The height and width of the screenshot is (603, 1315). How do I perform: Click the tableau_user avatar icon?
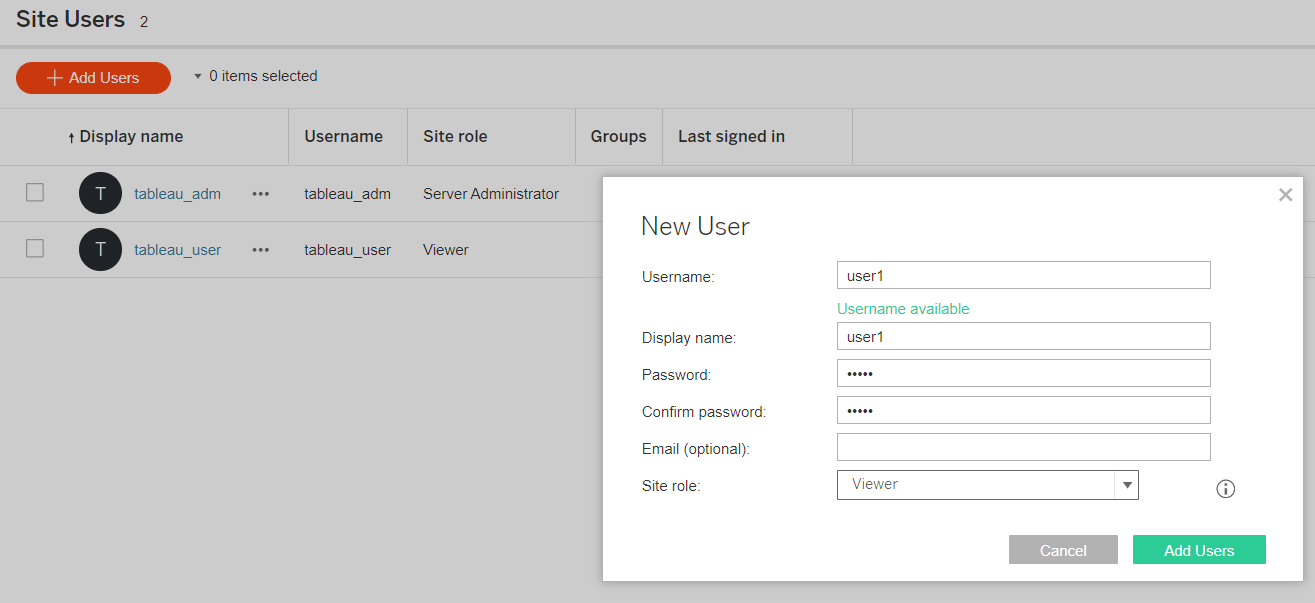(100, 250)
